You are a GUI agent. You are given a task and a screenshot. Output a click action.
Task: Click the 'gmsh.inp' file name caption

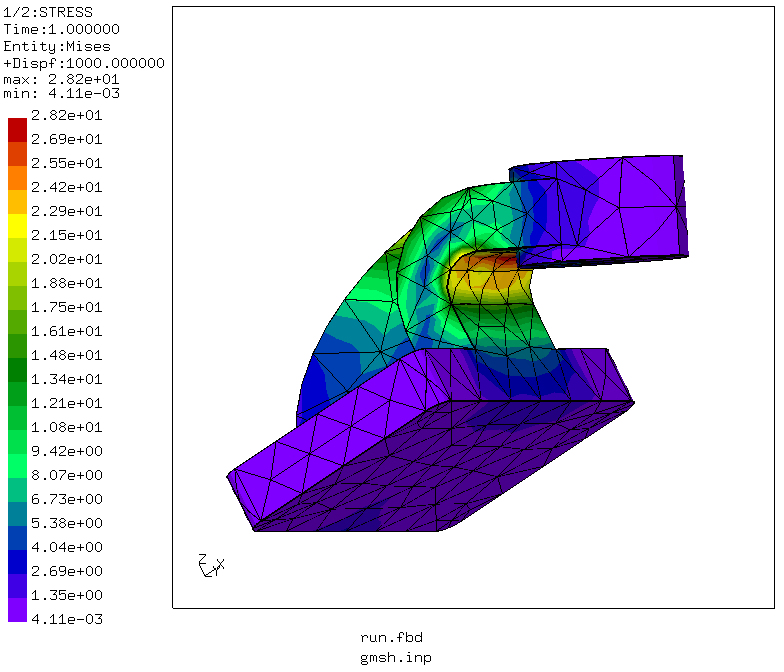[x=396, y=658]
